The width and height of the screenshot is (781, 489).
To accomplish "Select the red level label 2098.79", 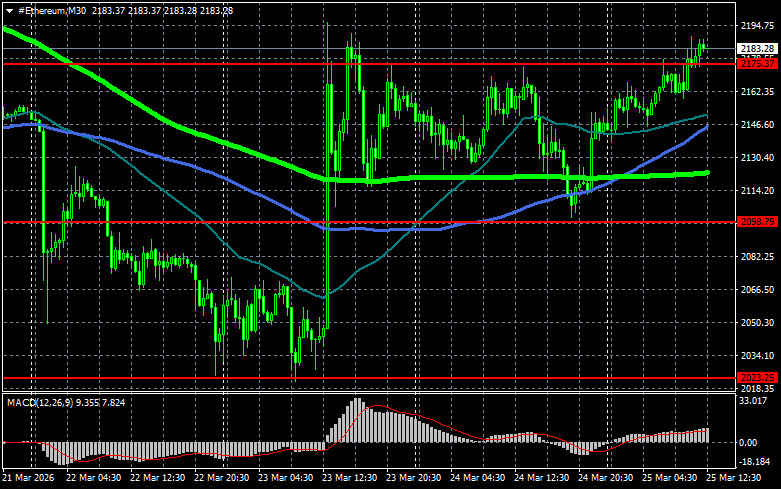I will pos(757,222).
